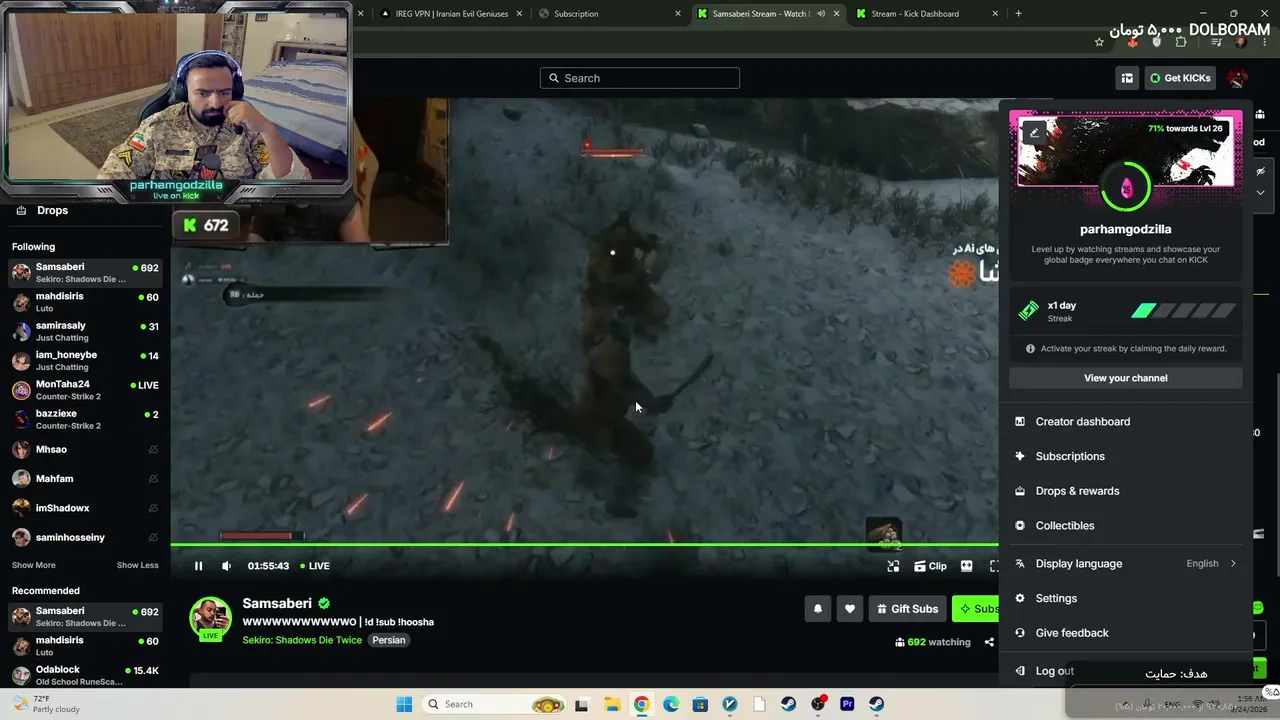The height and width of the screenshot is (720, 1280).
Task: Select the Persian language tag
Action: [389, 640]
